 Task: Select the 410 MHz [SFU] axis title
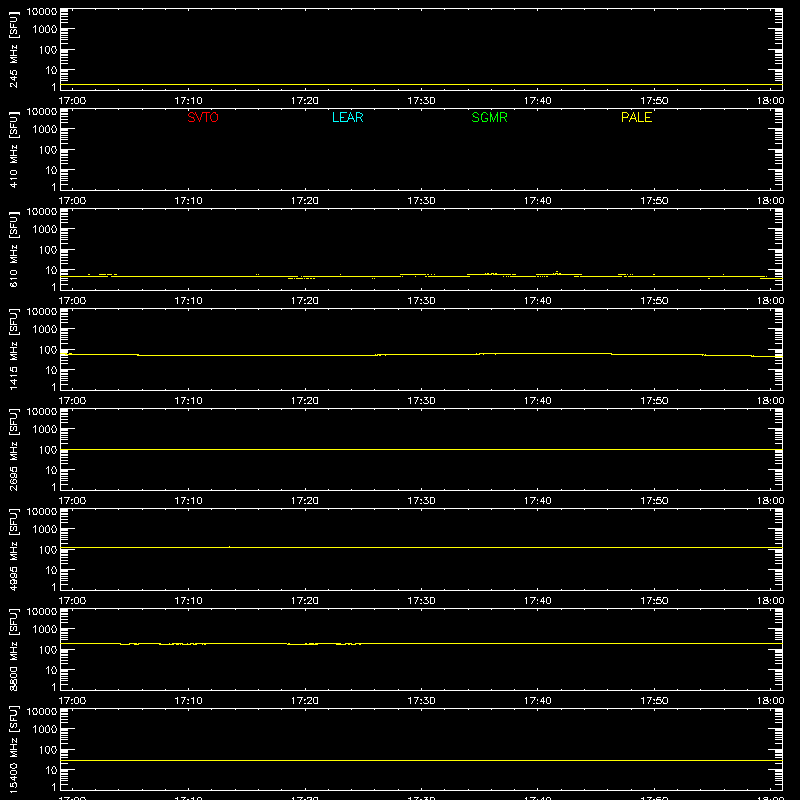[13, 149]
